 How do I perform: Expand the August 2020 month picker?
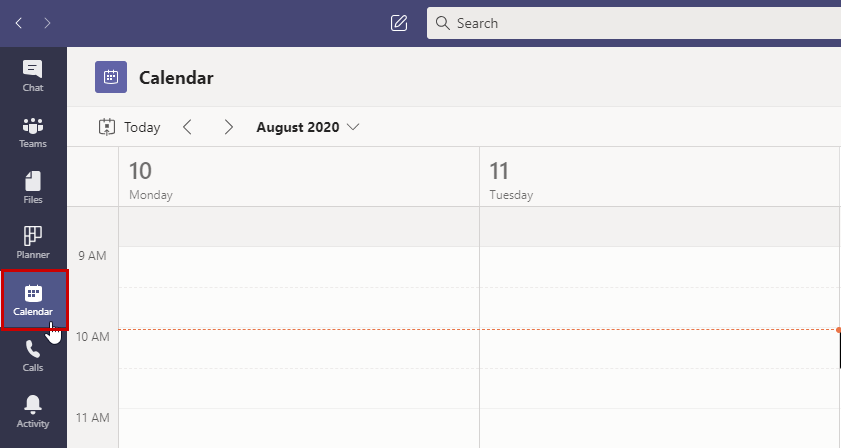pos(308,127)
